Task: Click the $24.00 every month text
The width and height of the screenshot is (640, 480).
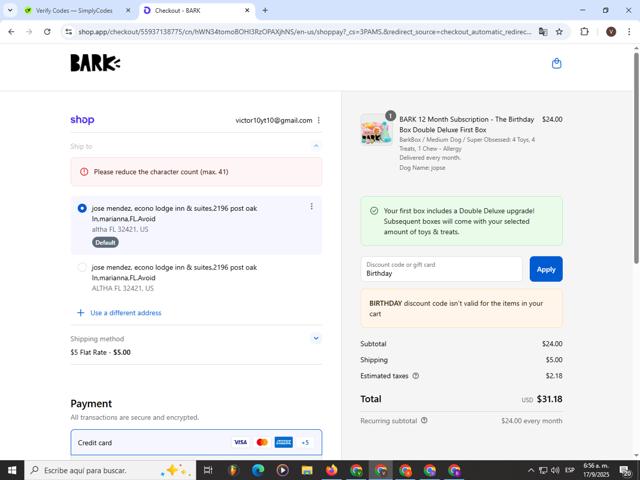Action: tap(531, 421)
